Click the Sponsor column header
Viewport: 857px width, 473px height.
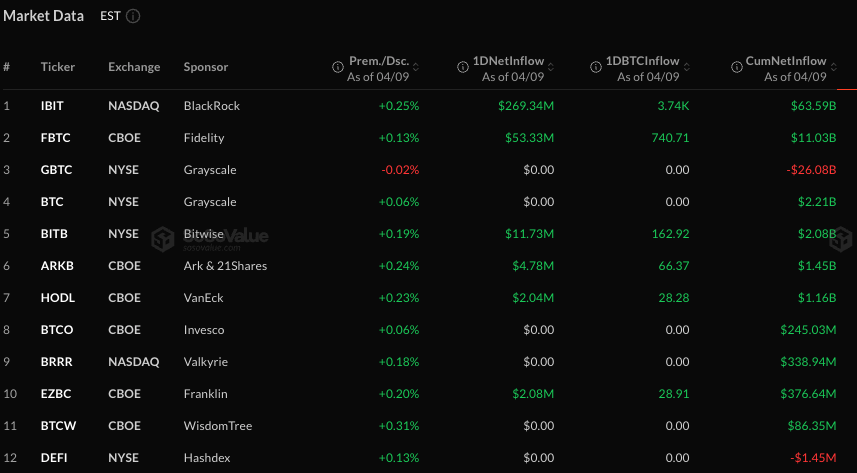206,67
